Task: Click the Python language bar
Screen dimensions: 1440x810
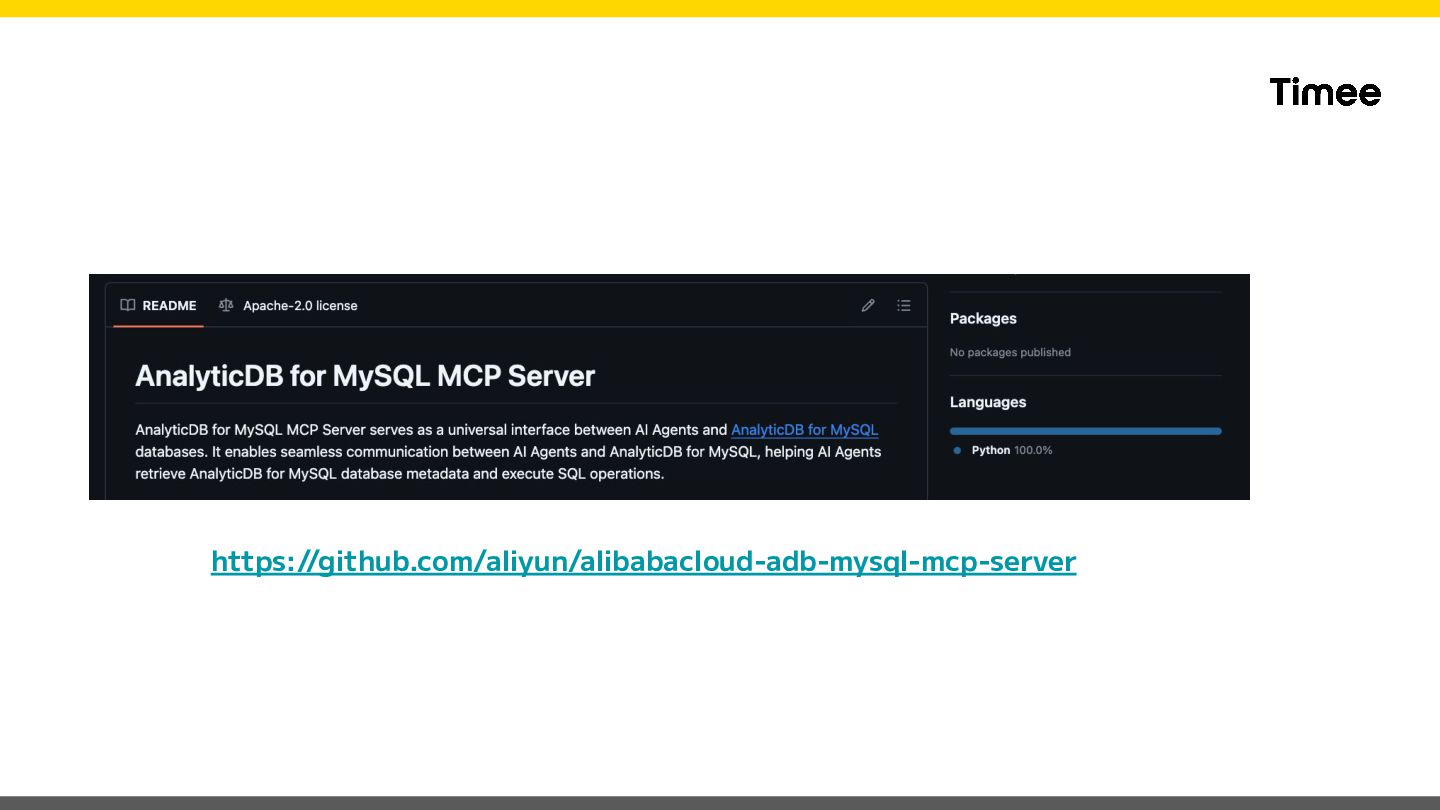Action: pyautogui.click(x=1086, y=431)
